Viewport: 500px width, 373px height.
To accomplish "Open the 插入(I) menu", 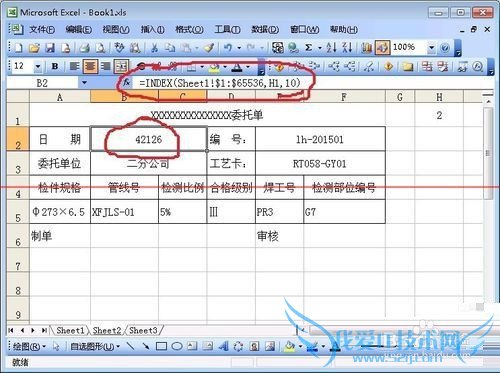I will tap(153, 30).
